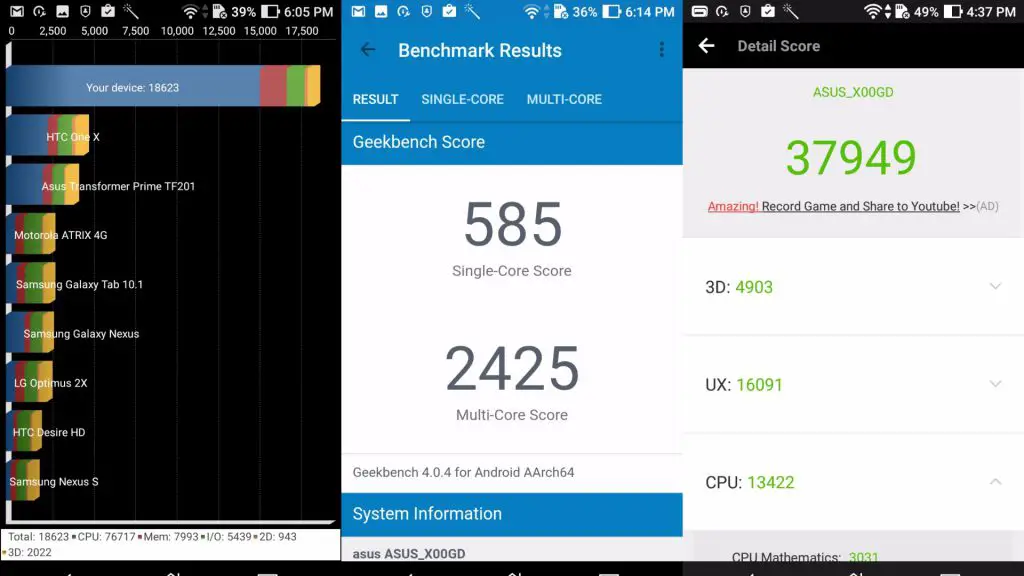Tap the clipboard check icon in Antutu status bar
The height and width of the screenshot is (576, 1024).
[768, 11]
